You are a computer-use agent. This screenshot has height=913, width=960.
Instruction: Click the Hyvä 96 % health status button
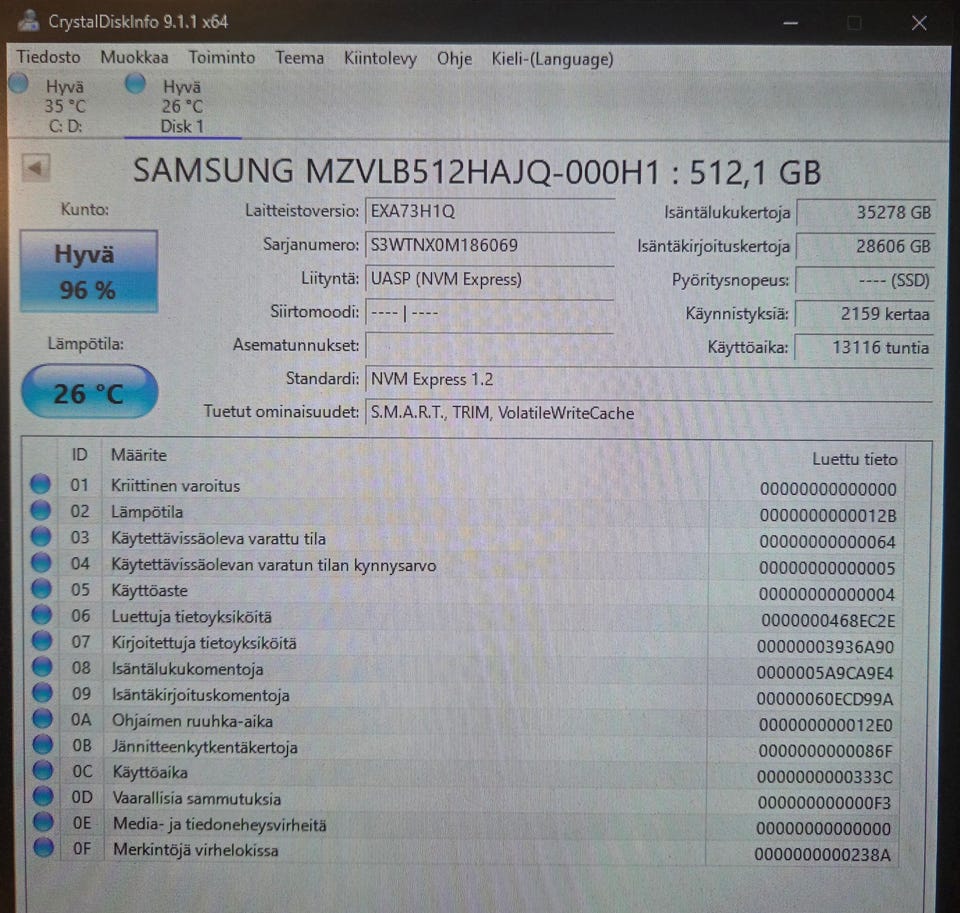(x=89, y=271)
